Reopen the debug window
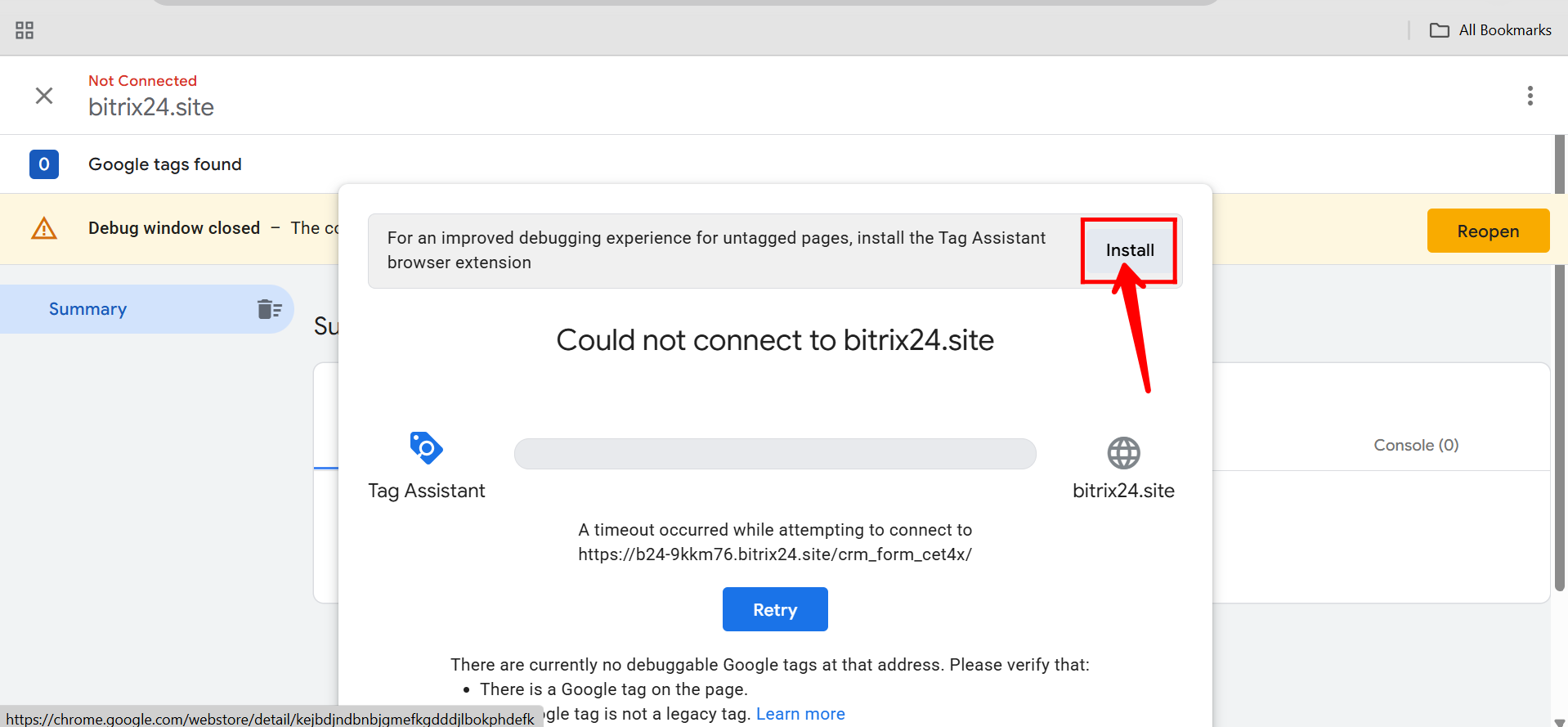 [1488, 231]
